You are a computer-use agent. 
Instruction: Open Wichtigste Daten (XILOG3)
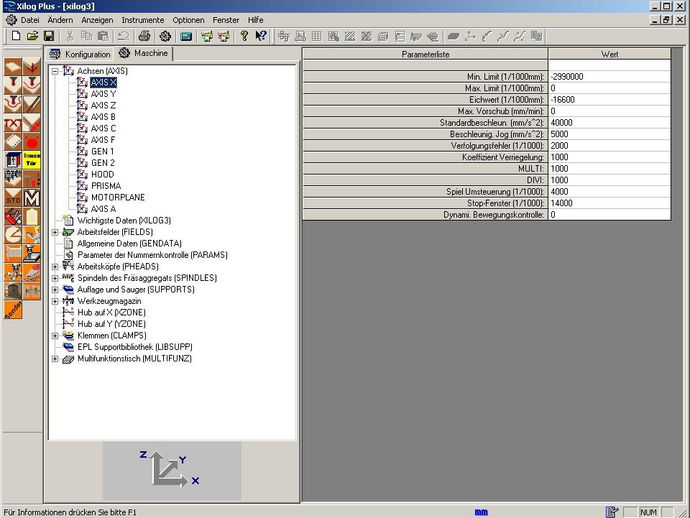point(124,220)
